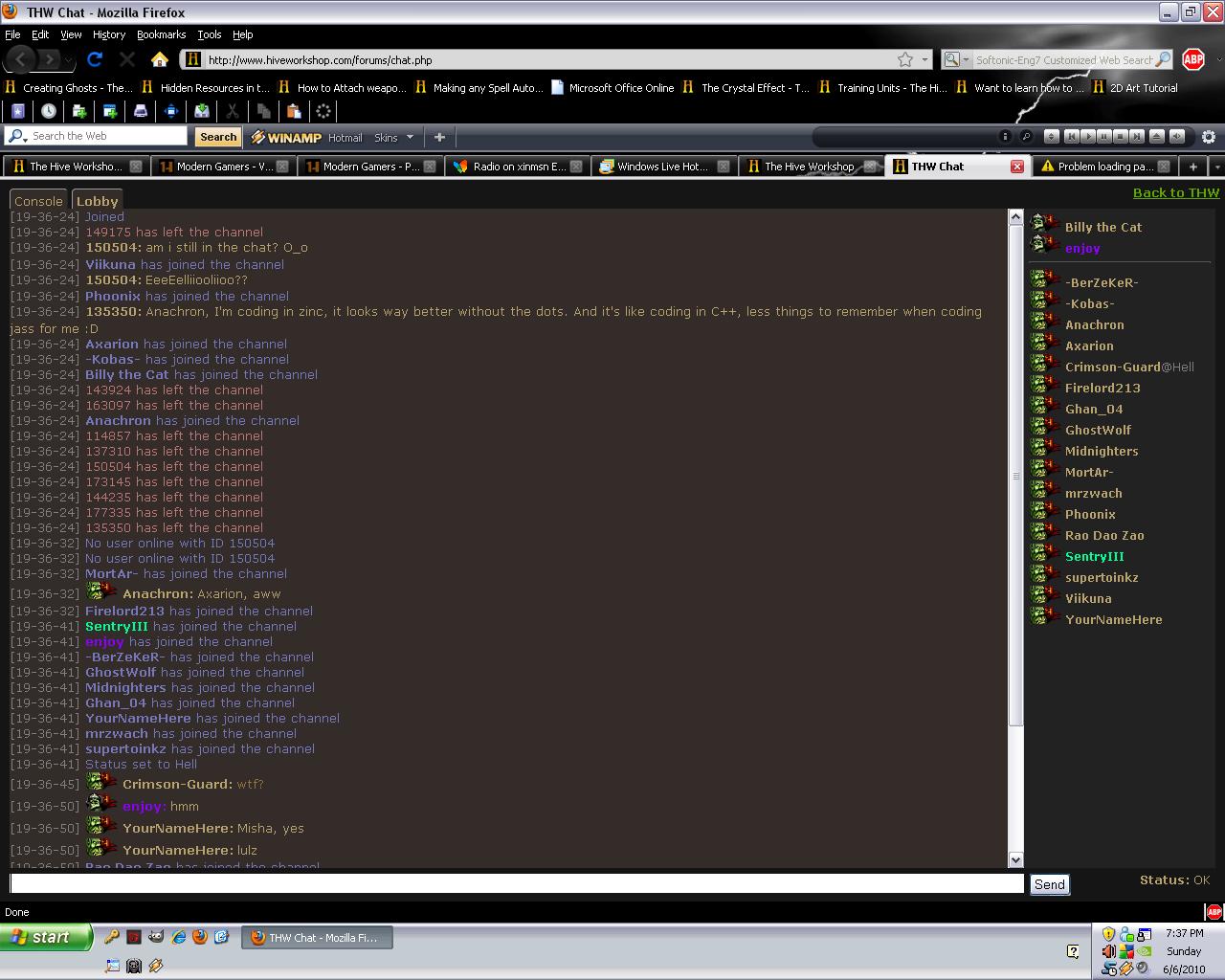Click the Winamp toolbar search magnifier
The height and width of the screenshot is (980, 1225).
tap(1026, 136)
